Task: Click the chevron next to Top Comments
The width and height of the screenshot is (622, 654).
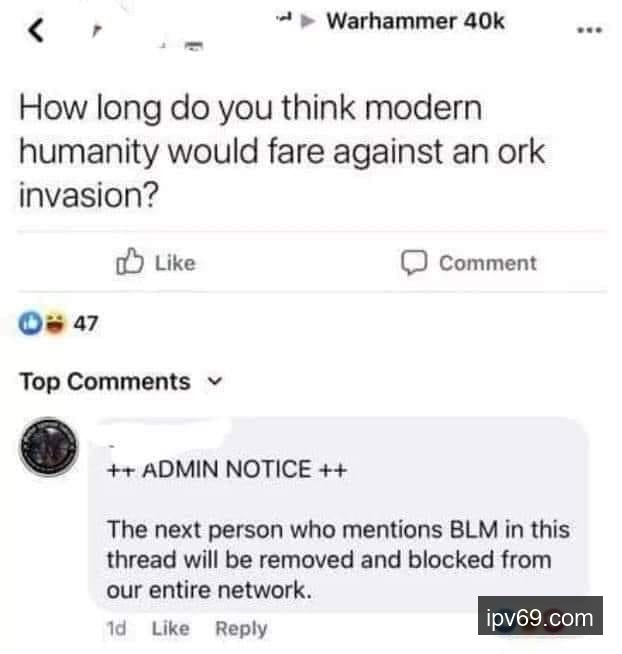Action: 215,381
